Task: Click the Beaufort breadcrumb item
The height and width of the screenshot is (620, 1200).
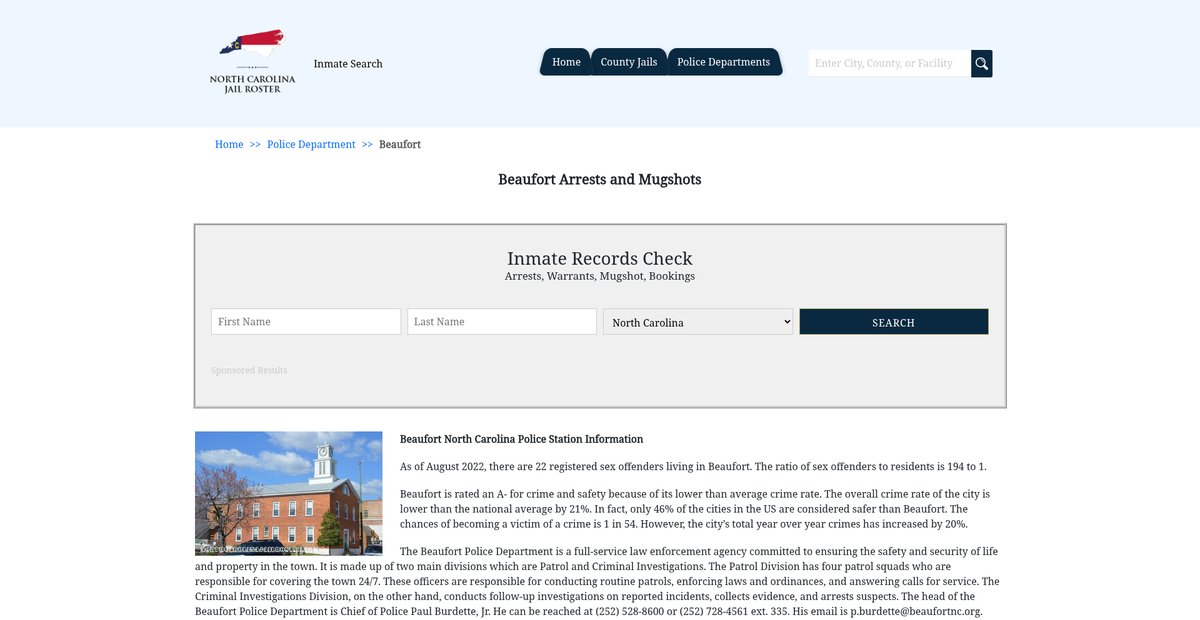Action: coord(400,144)
